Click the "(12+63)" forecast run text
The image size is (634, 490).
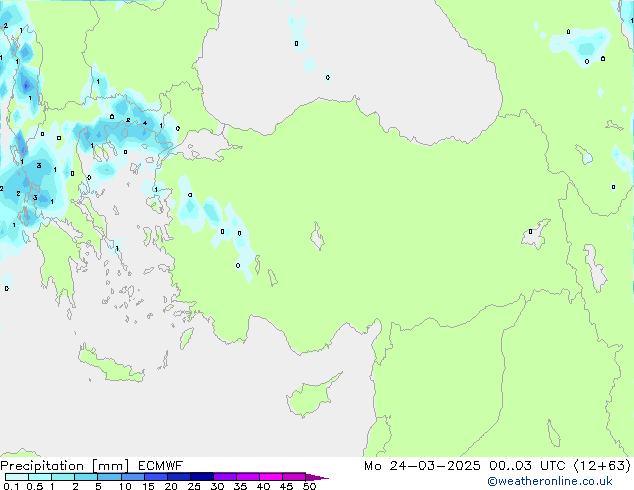[602, 466]
